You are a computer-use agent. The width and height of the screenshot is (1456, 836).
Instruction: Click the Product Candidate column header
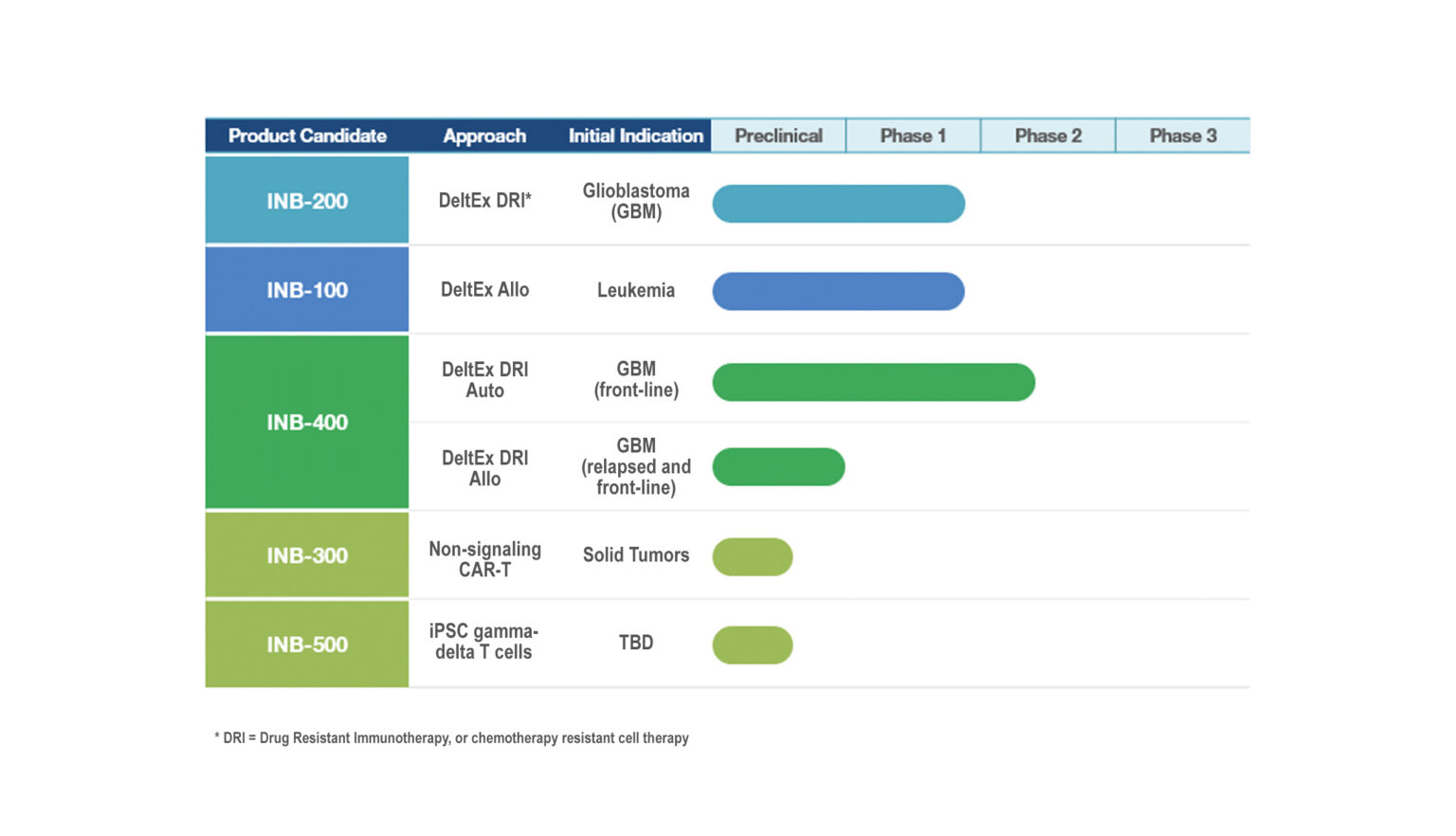(307, 136)
